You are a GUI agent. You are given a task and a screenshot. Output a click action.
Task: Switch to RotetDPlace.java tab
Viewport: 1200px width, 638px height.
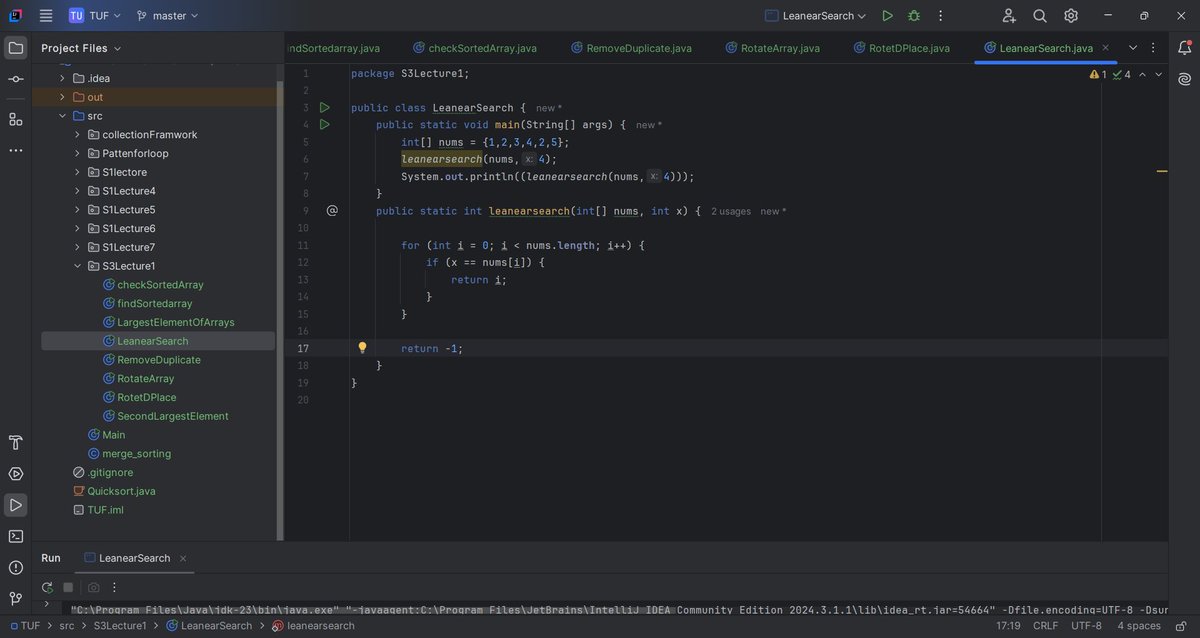pyautogui.click(x=900, y=48)
